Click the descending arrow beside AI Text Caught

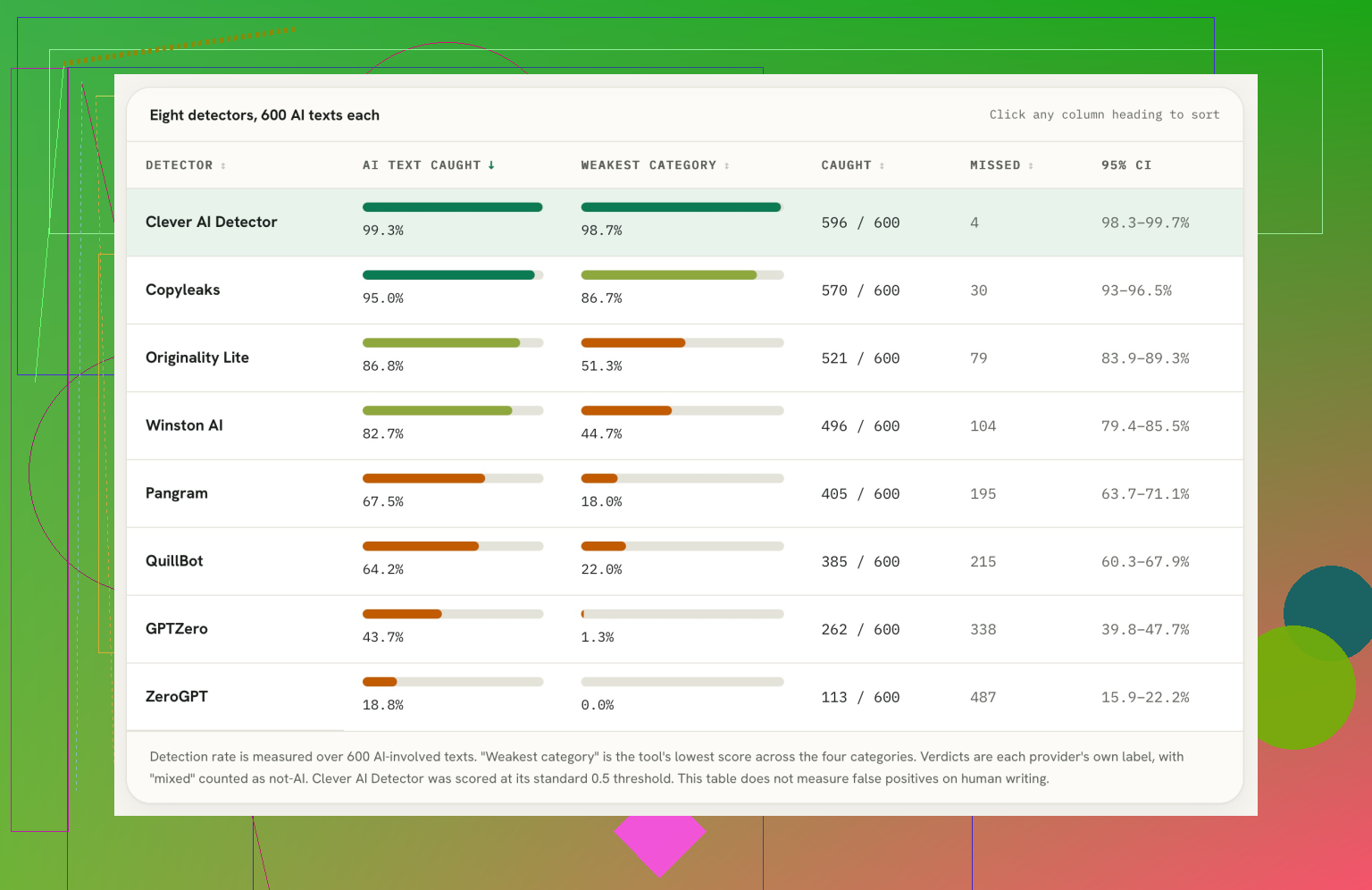click(491, 165)
